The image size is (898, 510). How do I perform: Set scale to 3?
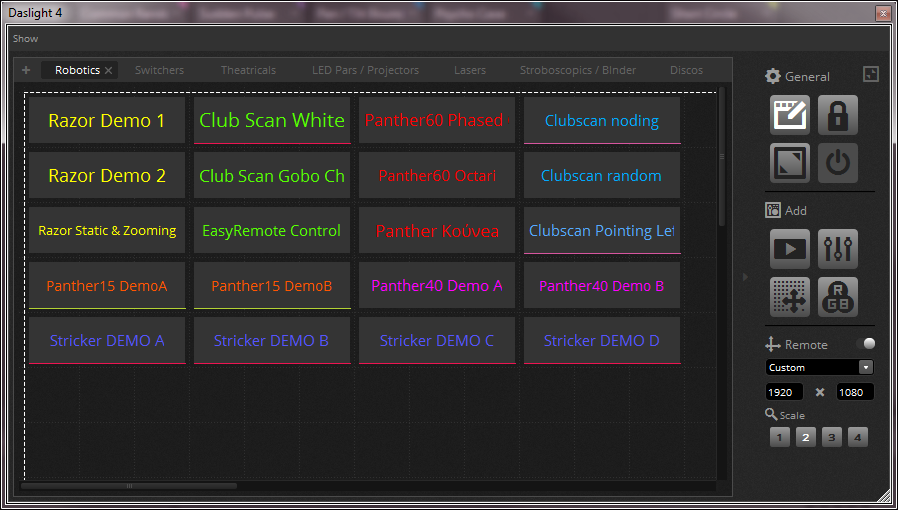point(832,437)
